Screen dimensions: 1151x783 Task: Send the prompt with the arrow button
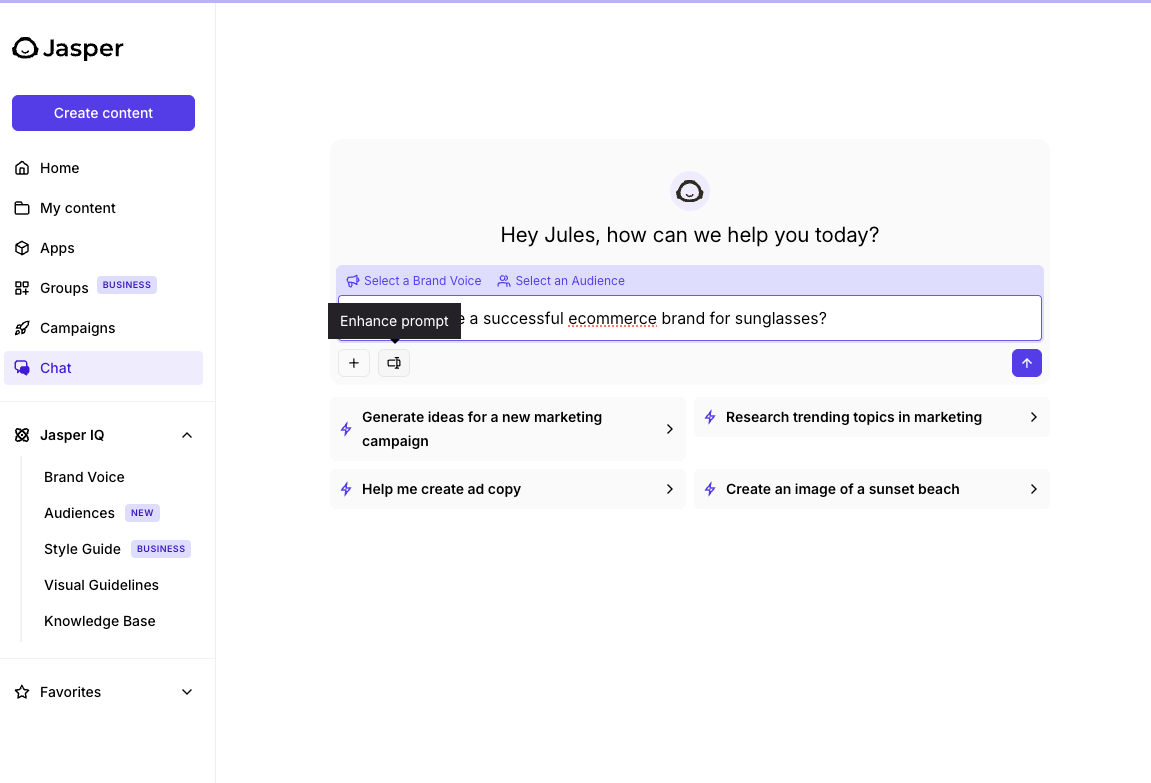pyautogui.click(x=1027, y=363)
